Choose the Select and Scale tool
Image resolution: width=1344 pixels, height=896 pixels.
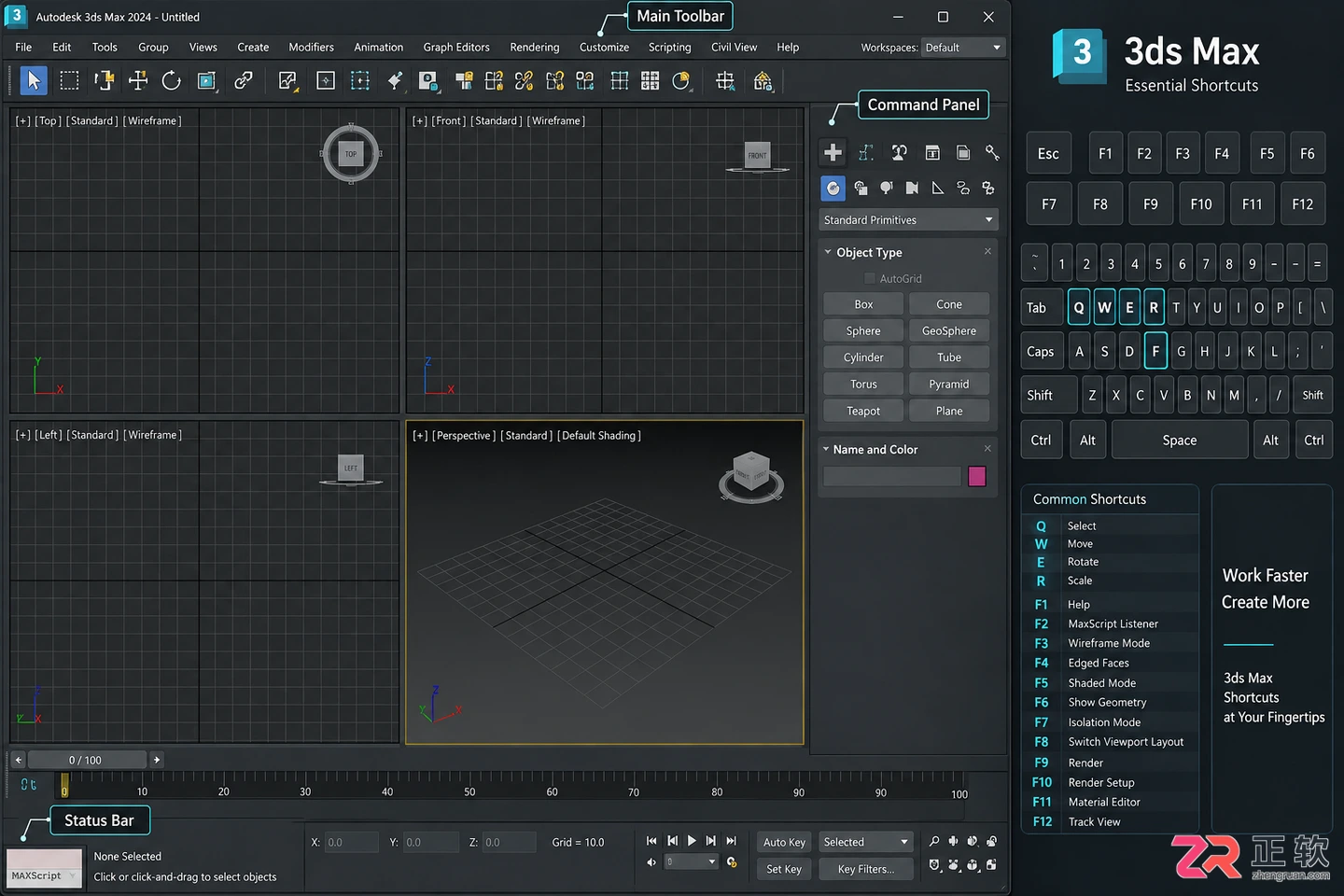[207, 81]
